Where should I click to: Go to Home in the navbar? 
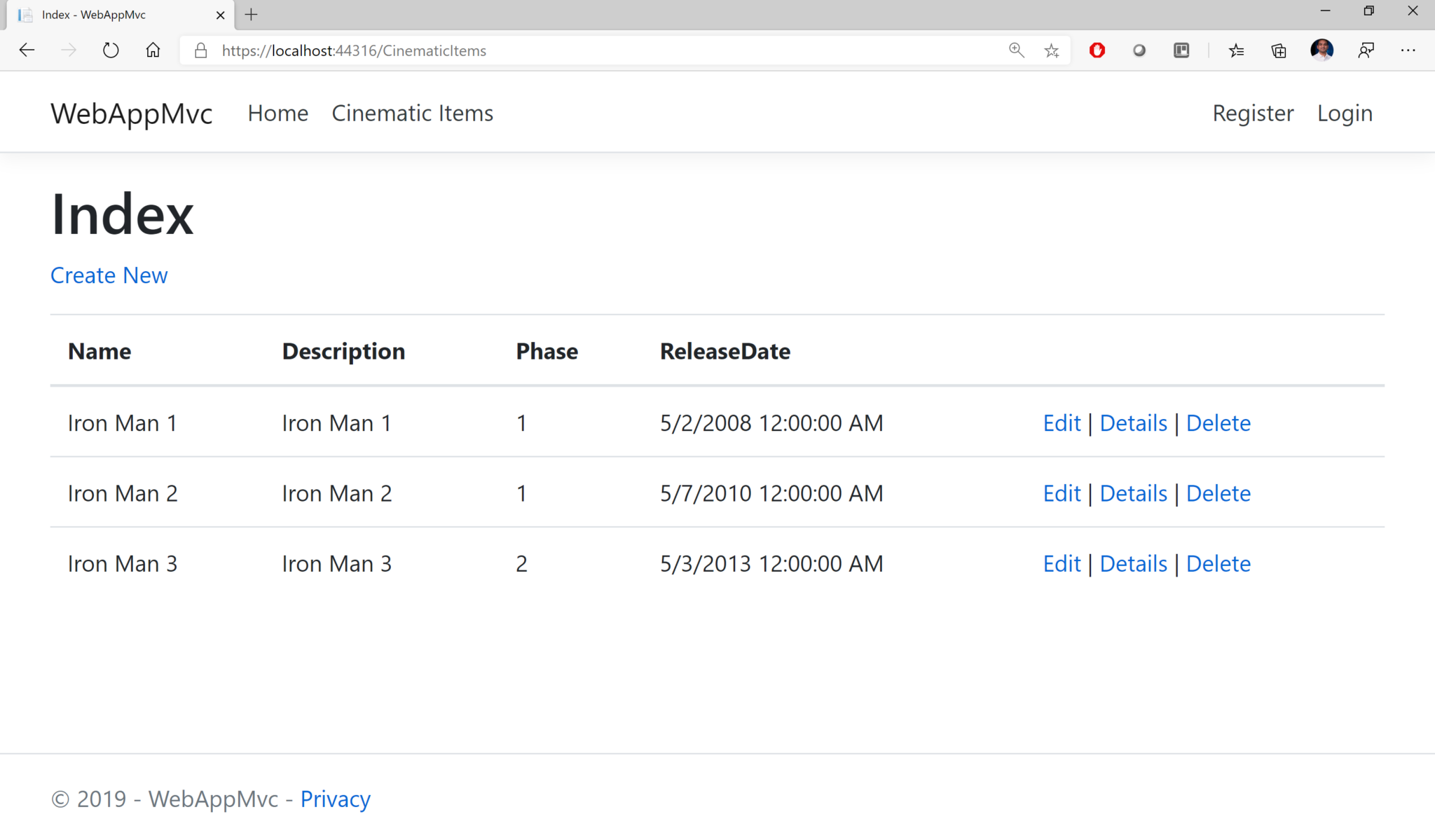[x=278, y=113]
